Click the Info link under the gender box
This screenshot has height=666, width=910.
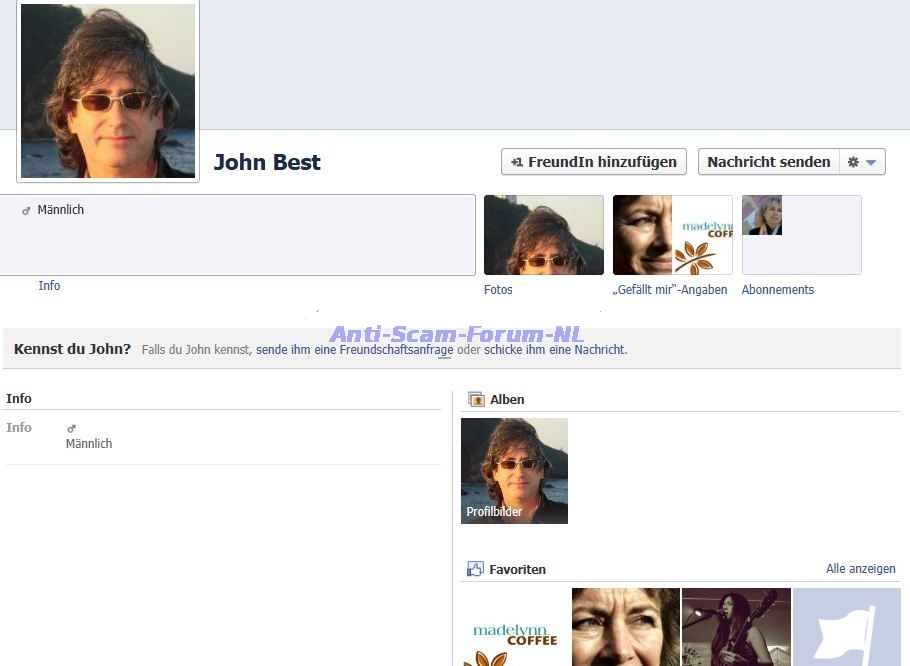coord(49,286)
